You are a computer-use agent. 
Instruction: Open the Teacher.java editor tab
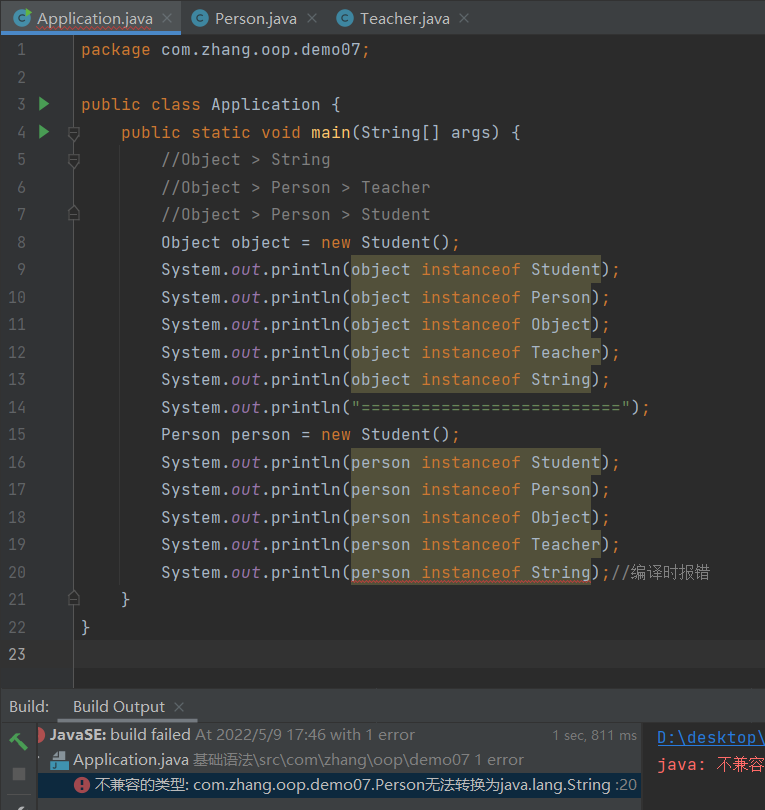(x=404, y=19)
